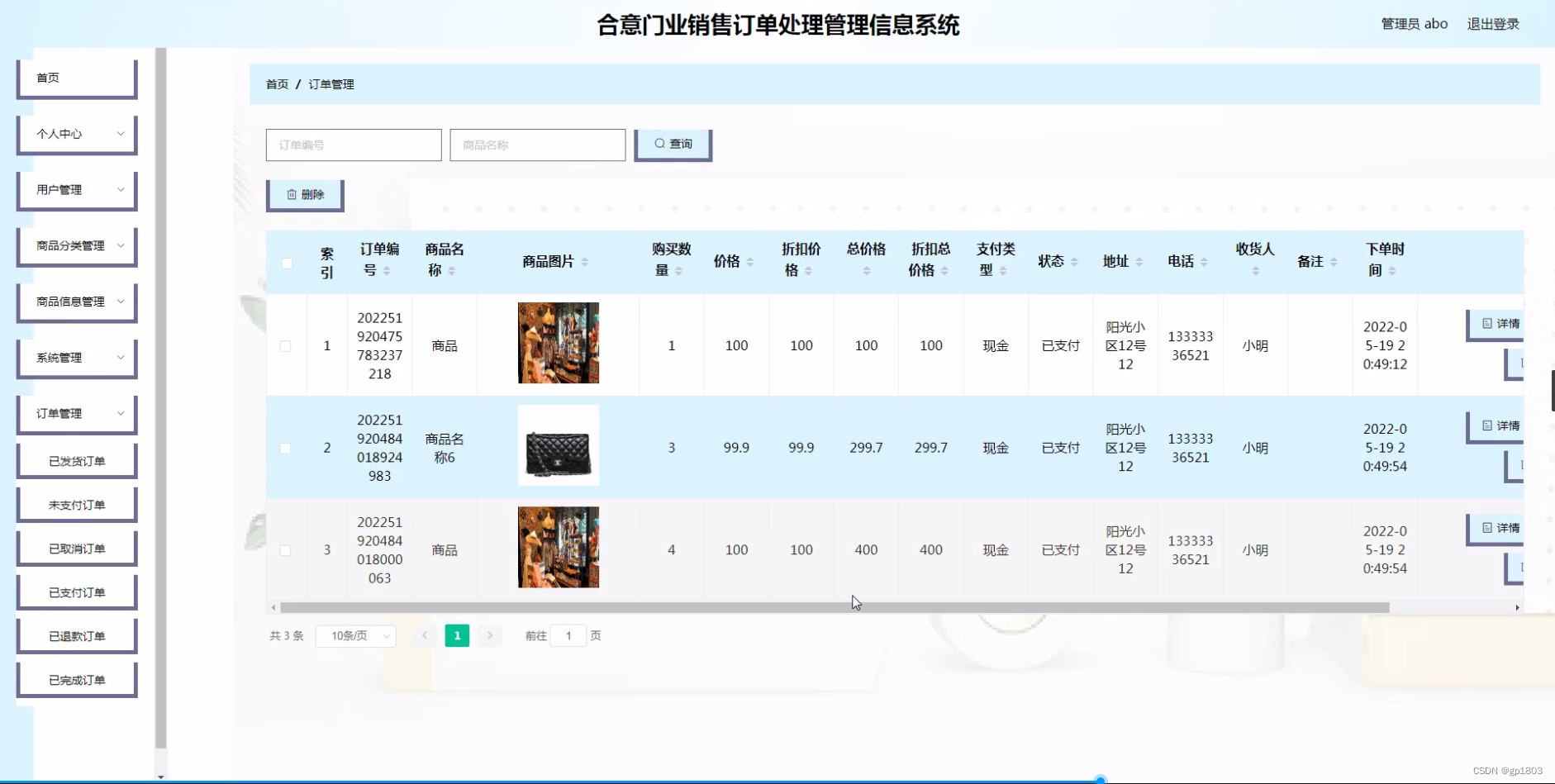Click the 查询 search button
The image size is (1555, 784).
pos(673,145)
